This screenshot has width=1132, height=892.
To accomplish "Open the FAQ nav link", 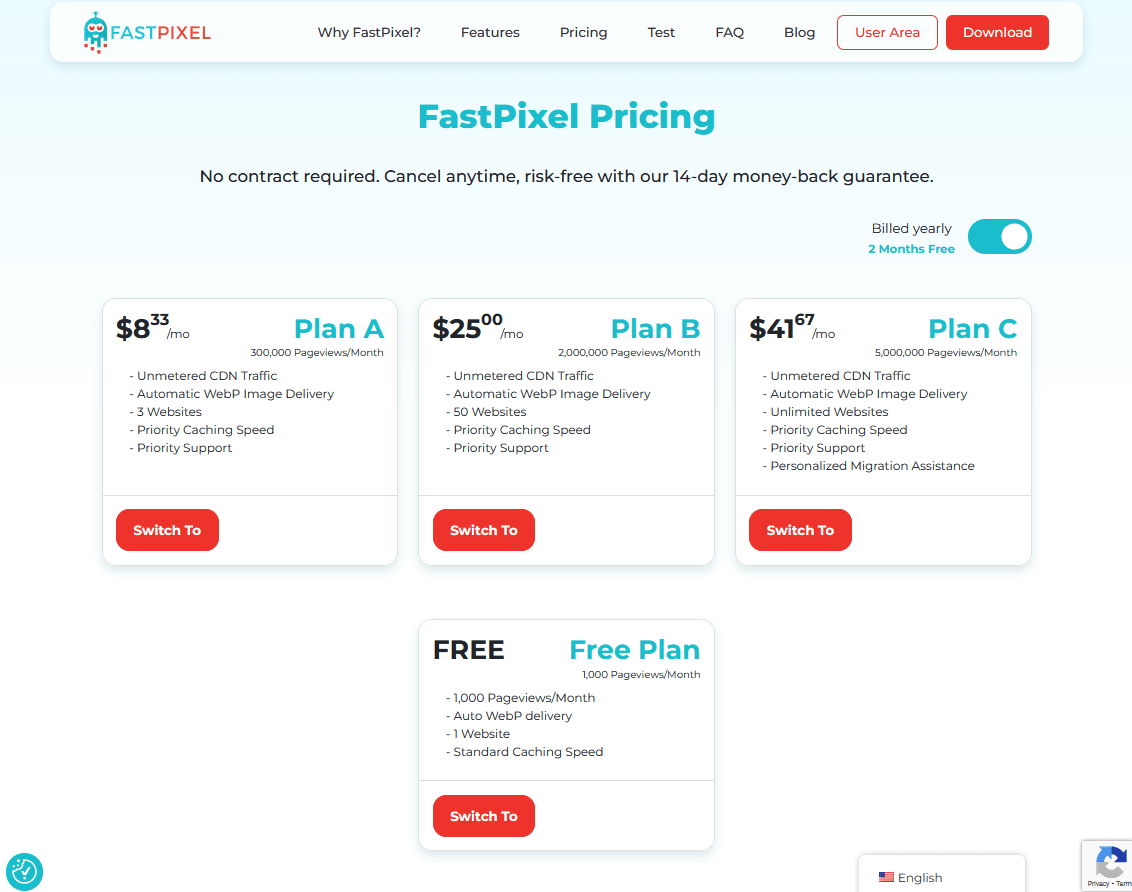I will pos(729,32).
